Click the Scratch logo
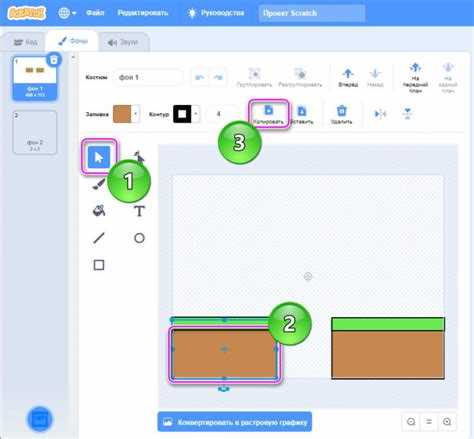Image resolution: width=474 pixels, height=439 pixels. coord(27,13)
